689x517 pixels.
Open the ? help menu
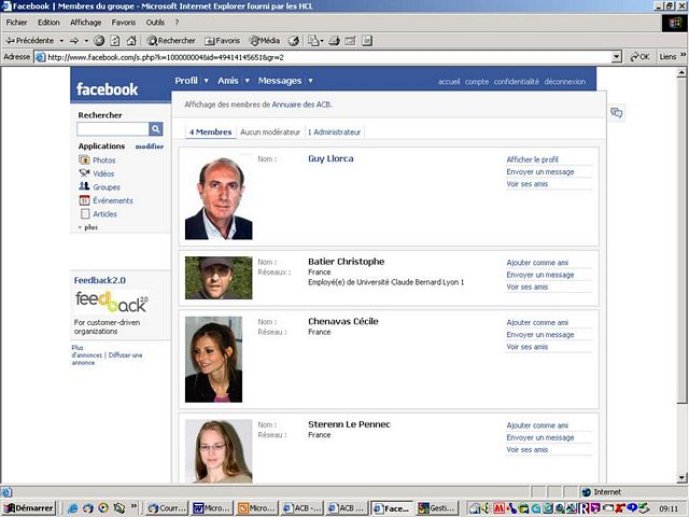(x=177, y=22)
